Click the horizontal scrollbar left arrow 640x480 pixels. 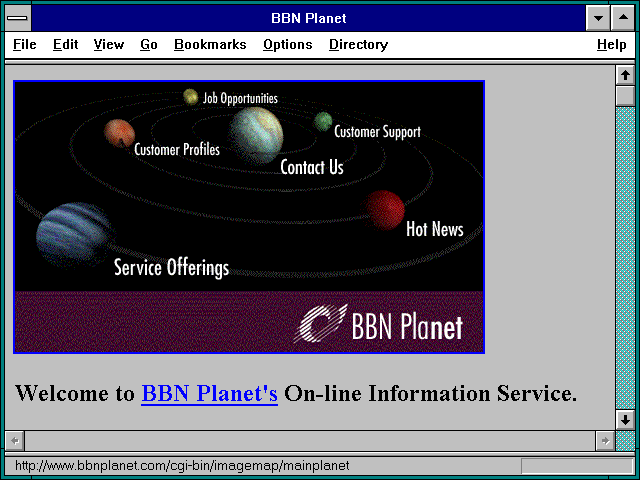tap(15, 441)
